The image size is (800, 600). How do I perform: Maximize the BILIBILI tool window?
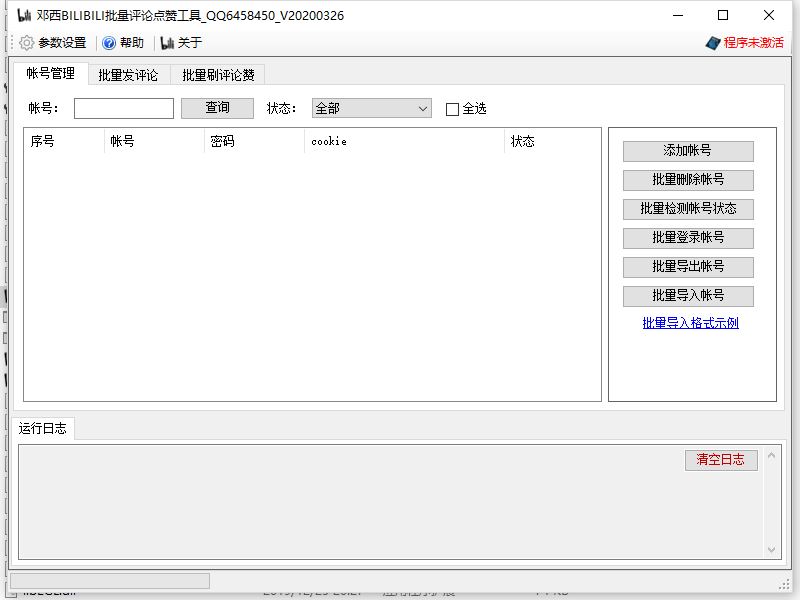pos(723,15)
